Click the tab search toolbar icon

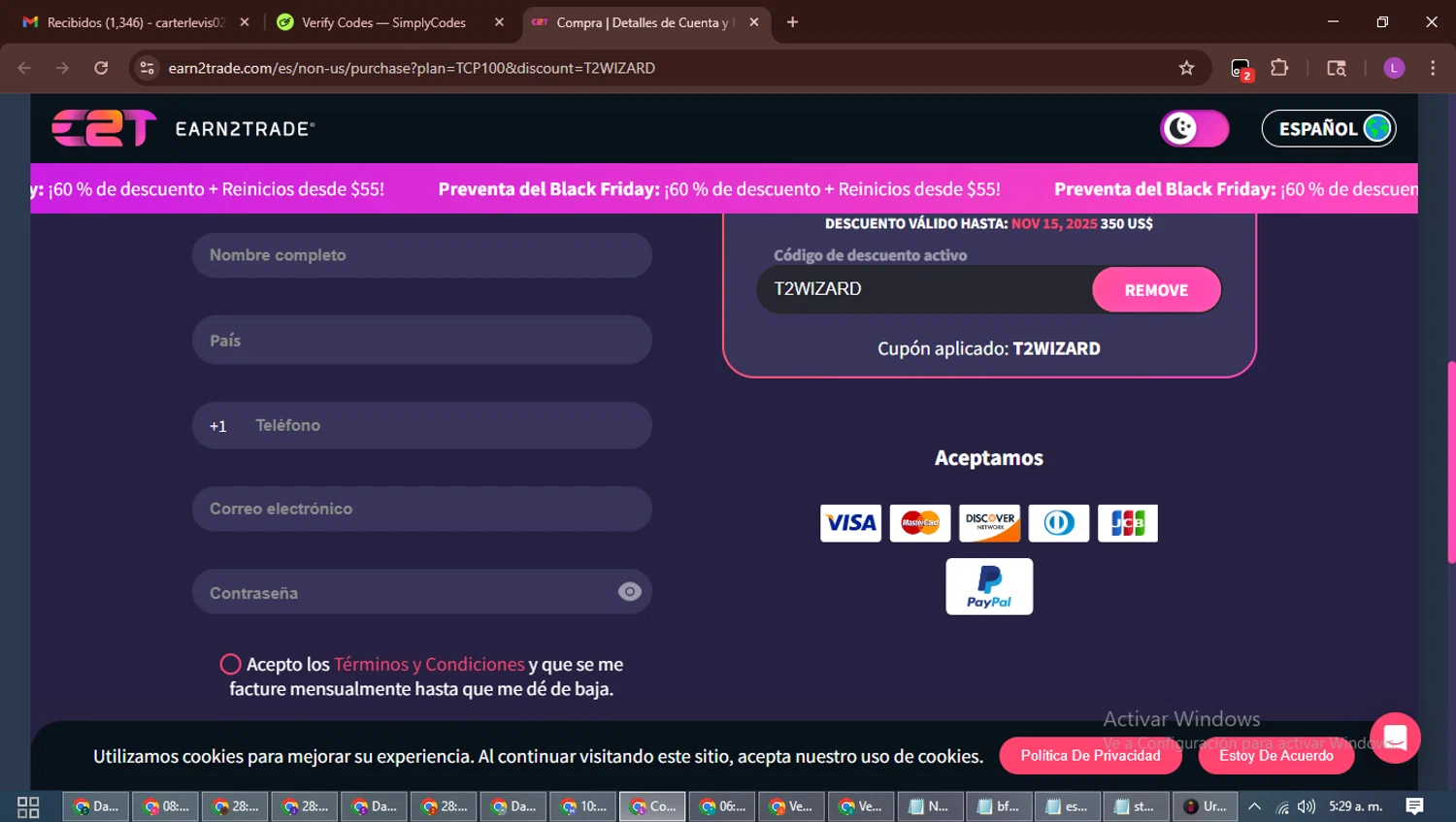1337,68
